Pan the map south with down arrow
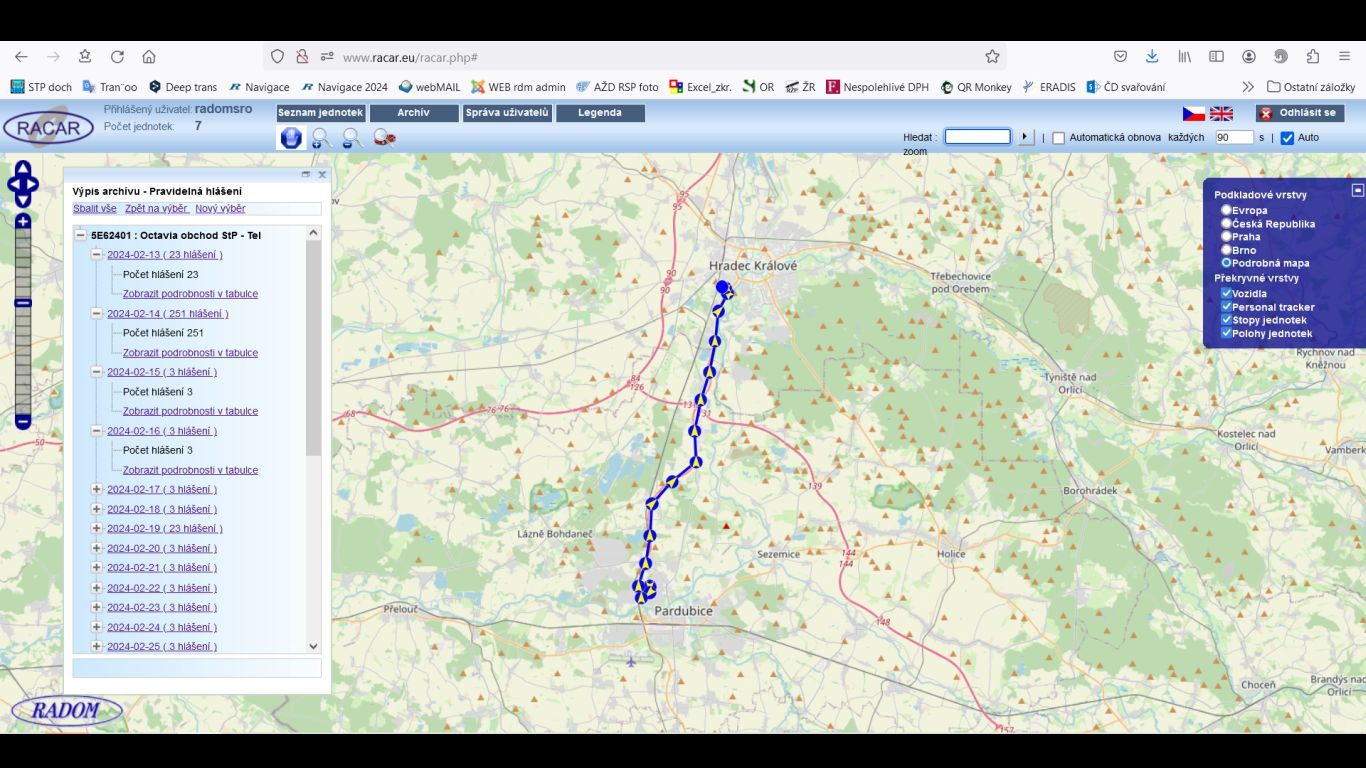This screenshot has height=768, width=1366. (x=23, y=200)
